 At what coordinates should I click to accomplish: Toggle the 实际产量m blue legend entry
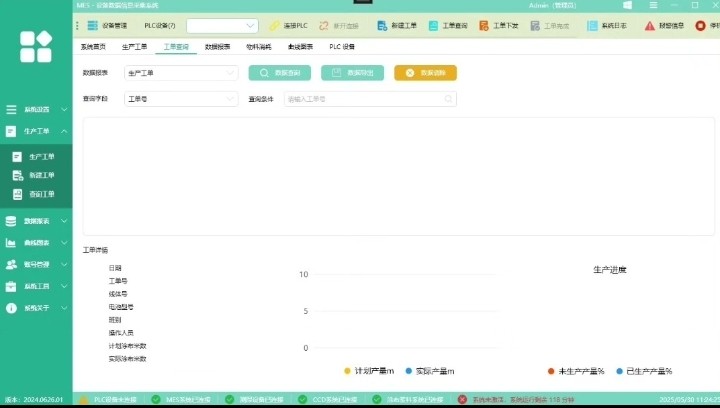click(x=430, y=371)
